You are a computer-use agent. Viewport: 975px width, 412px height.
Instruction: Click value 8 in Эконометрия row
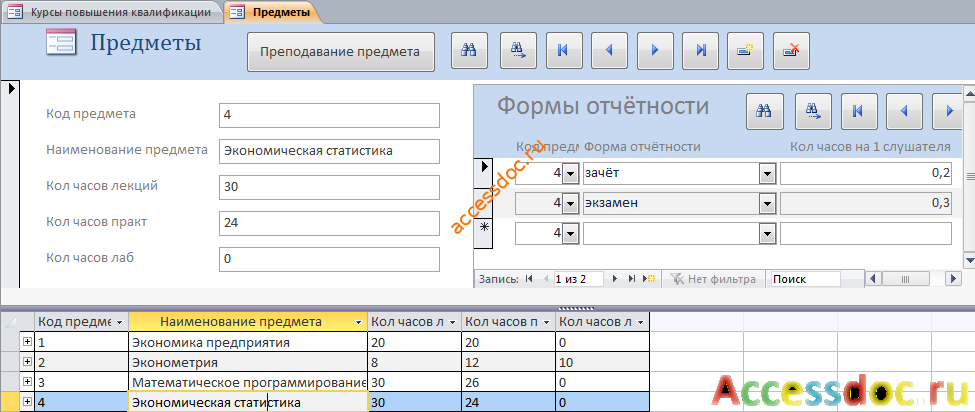pos(414,362)
